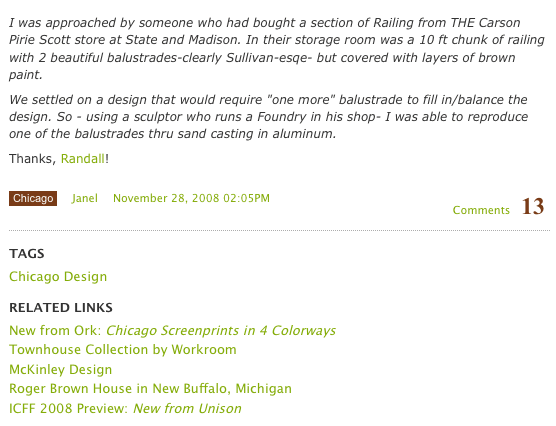Image resolution: width=556 pixels, height=426 pixels.
Task: Click the dotted divider below post metadata
Action: (x=279, y=231)
